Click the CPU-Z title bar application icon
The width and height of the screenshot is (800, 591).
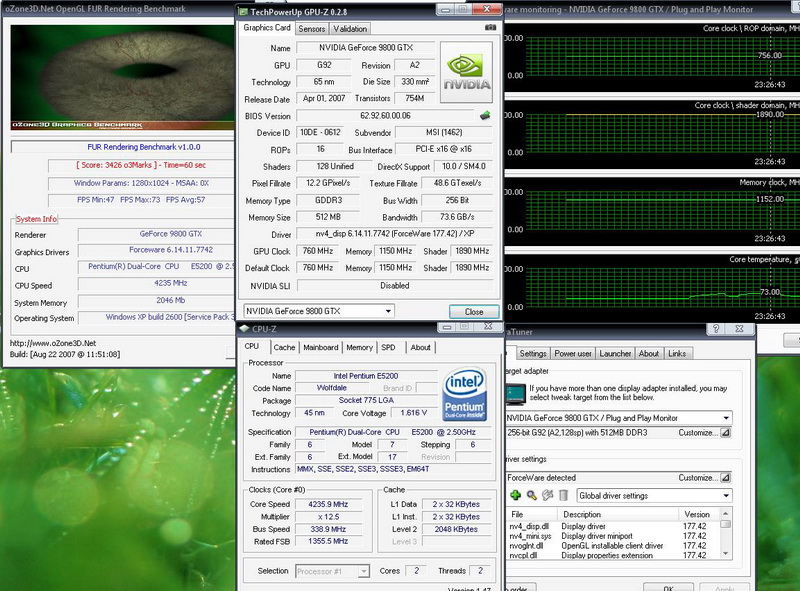pyautogui.click(x=244, y=329)
